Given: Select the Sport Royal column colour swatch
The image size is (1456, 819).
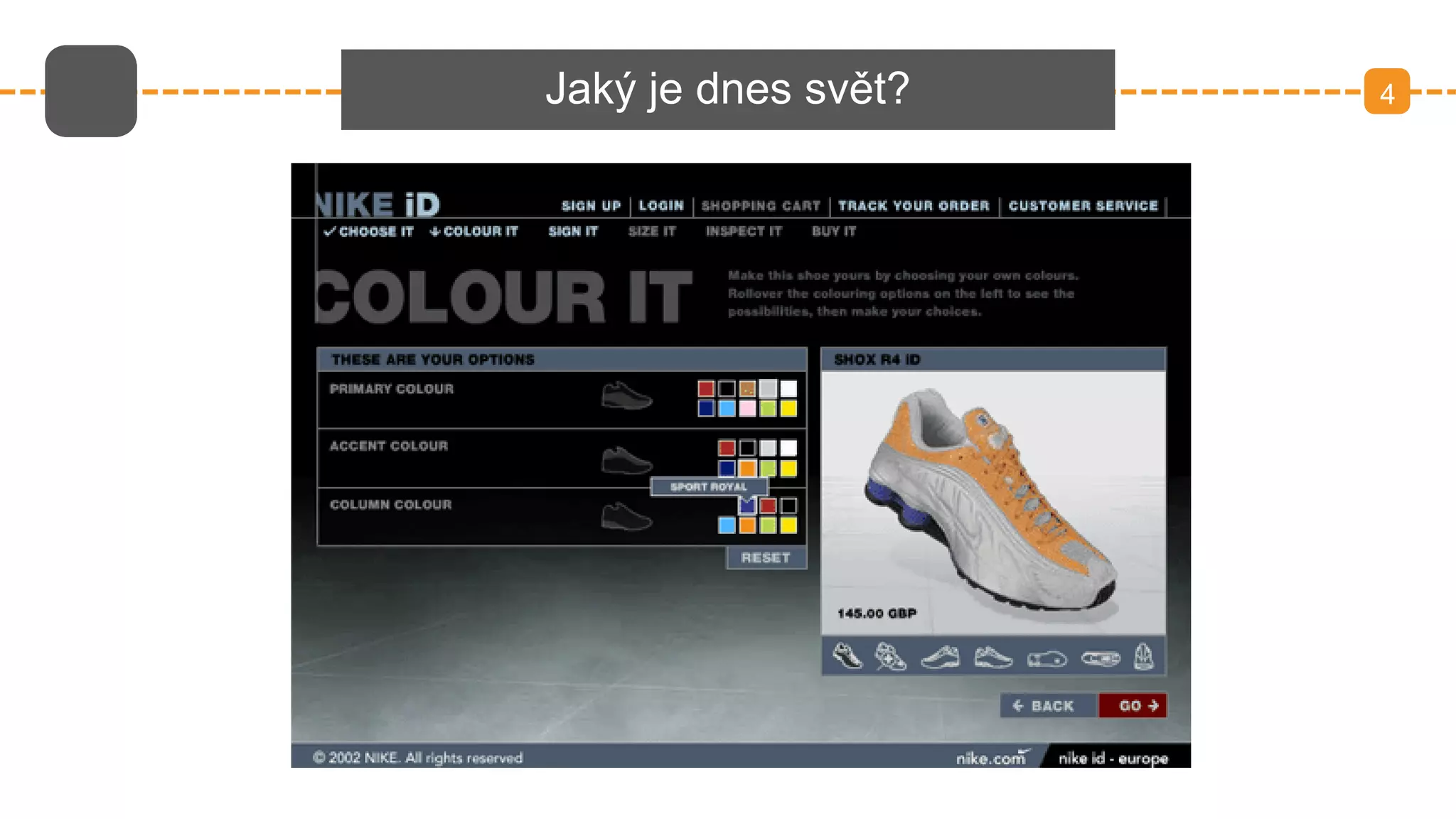Looking at the screenshot, I should (x=747, y=505).
